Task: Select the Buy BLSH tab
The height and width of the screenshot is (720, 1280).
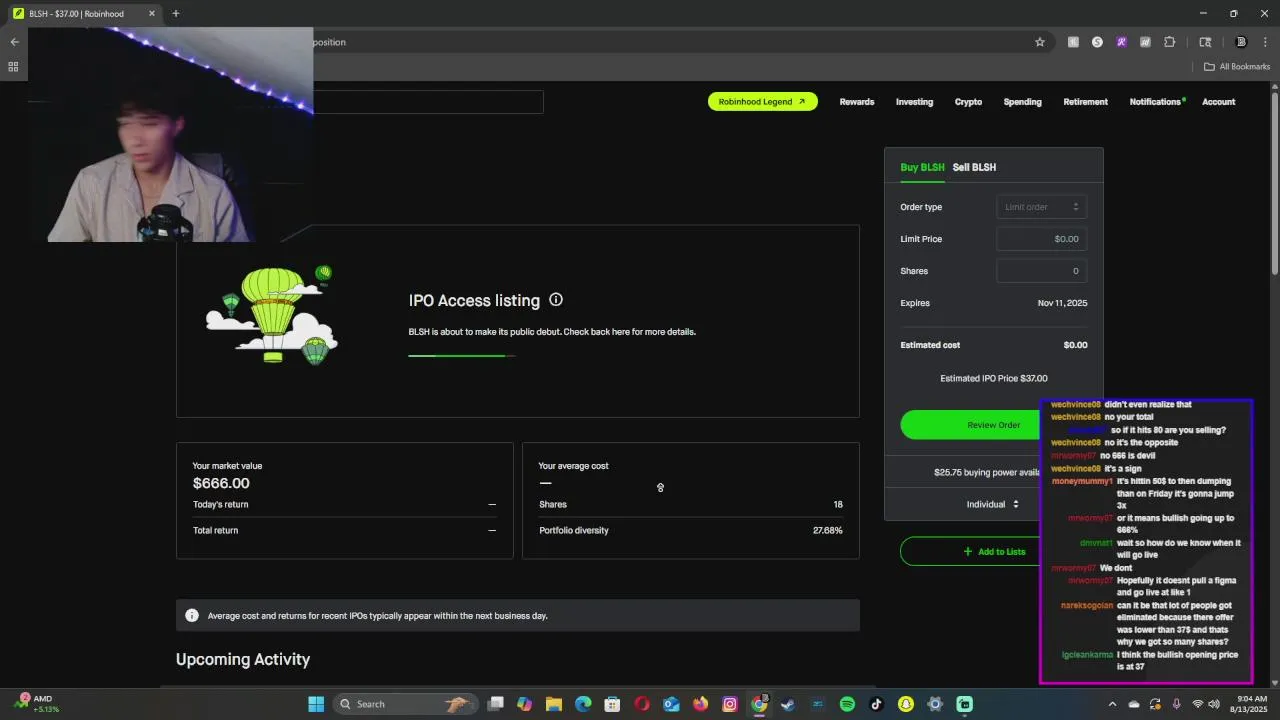Action: click(922, 167)
